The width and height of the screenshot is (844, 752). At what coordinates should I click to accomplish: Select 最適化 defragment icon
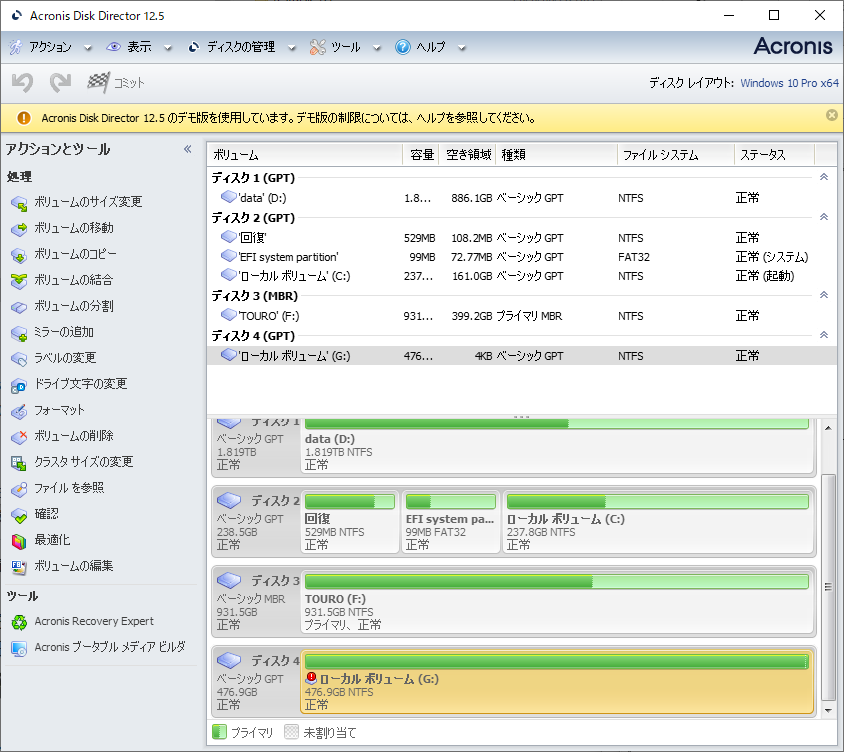19,540
